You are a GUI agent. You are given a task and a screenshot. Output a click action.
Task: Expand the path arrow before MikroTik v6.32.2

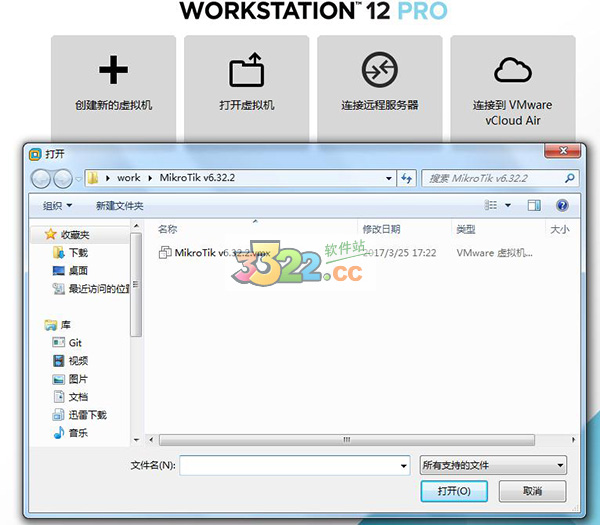(150, 178)
